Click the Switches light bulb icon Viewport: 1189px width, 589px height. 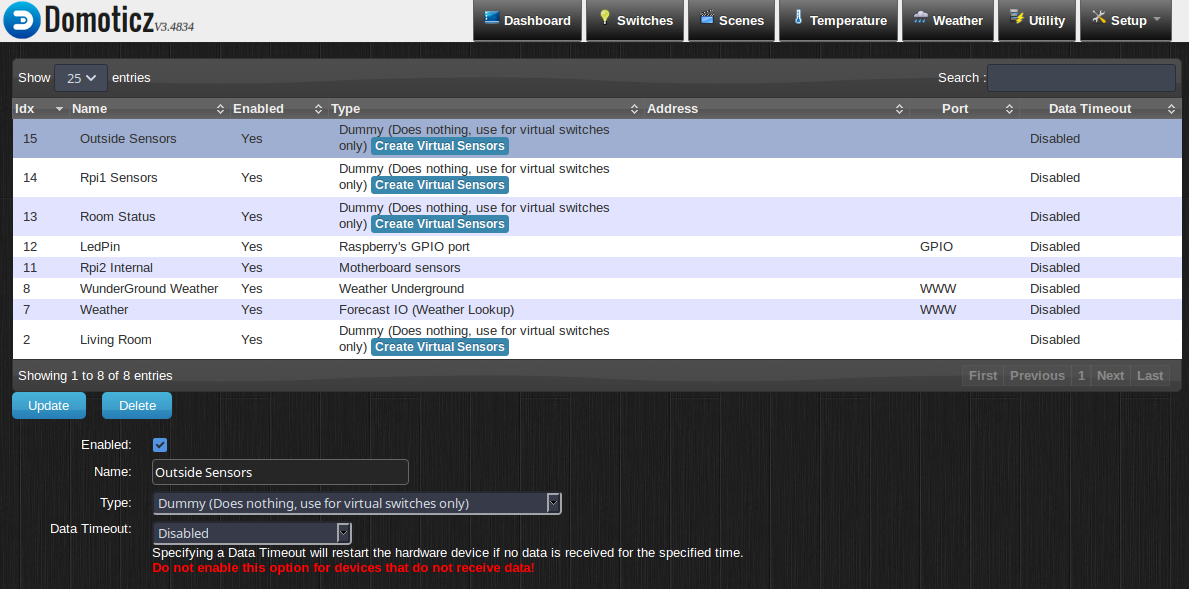click(604, 17)
